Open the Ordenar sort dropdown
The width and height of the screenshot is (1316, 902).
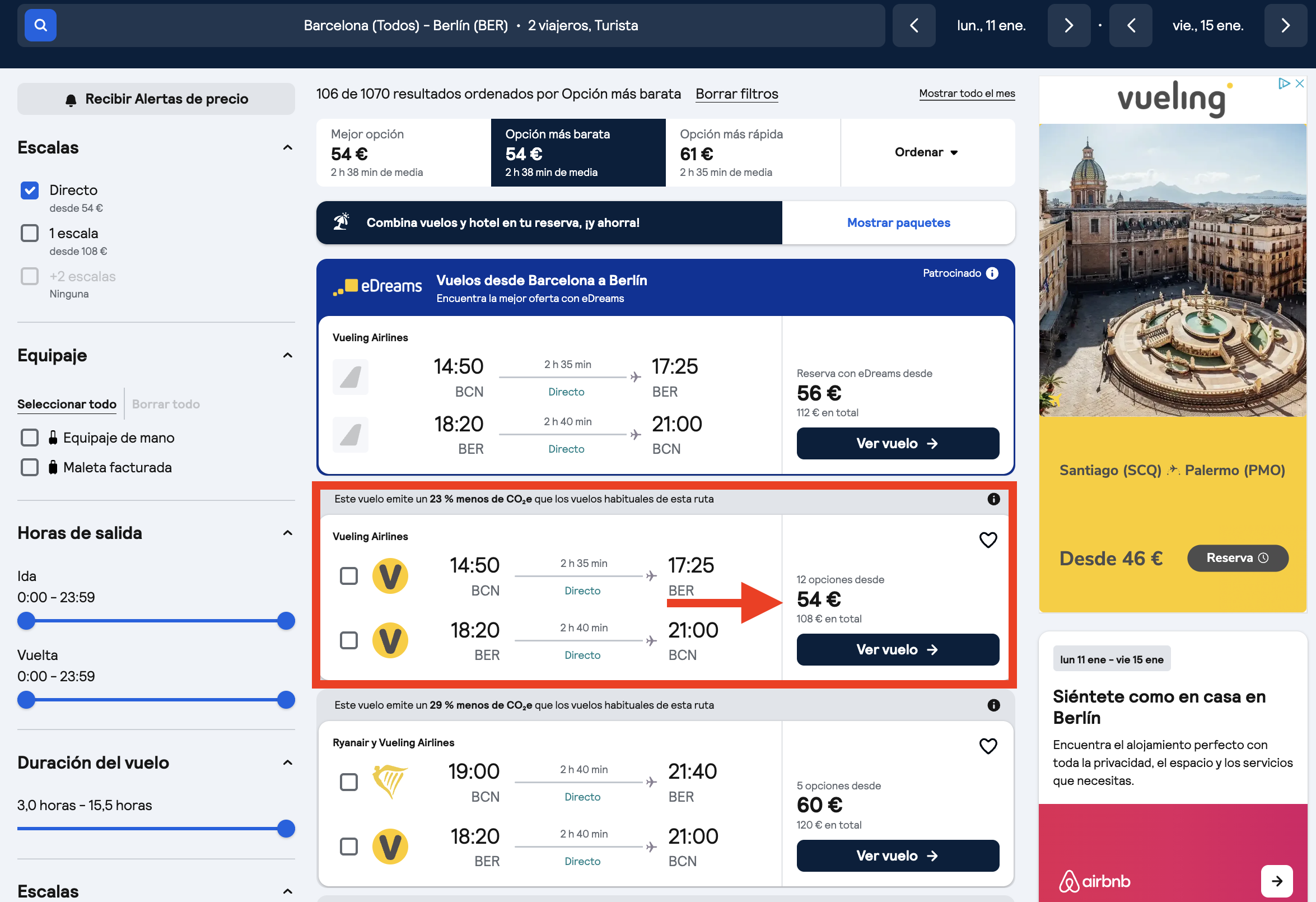coord(927,152)
